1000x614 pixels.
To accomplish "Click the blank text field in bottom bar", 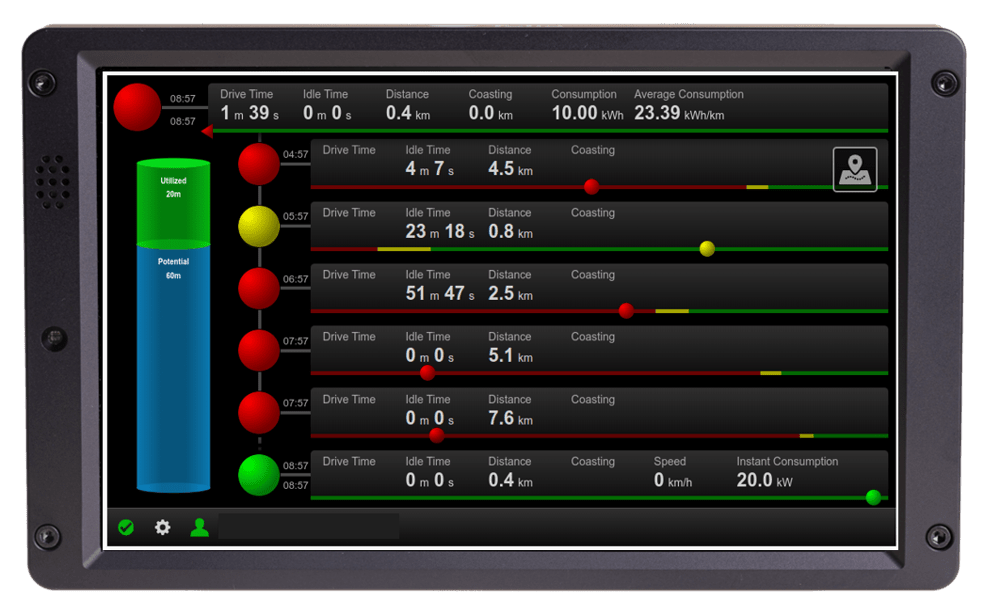I will 308,527.
